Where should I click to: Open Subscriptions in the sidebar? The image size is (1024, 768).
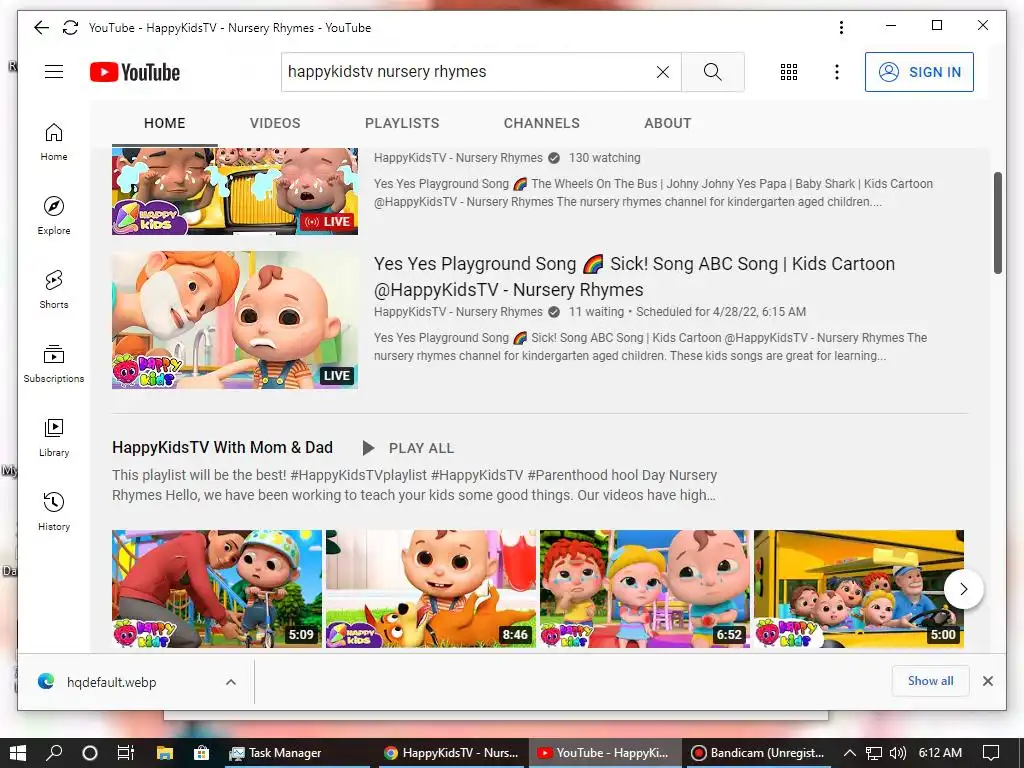(x=54, y=364)
